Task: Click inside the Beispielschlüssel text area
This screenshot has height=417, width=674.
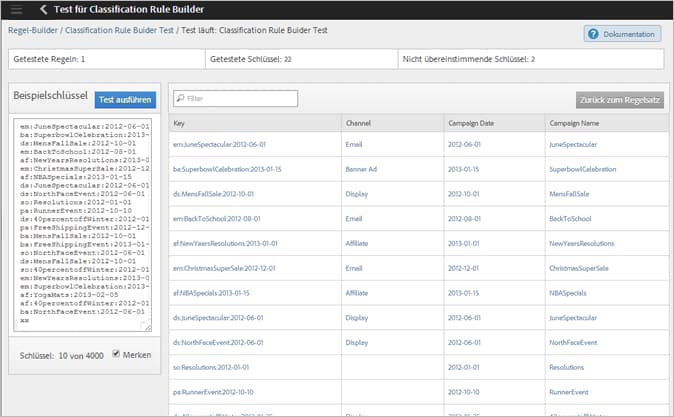Action: (83, 225)
